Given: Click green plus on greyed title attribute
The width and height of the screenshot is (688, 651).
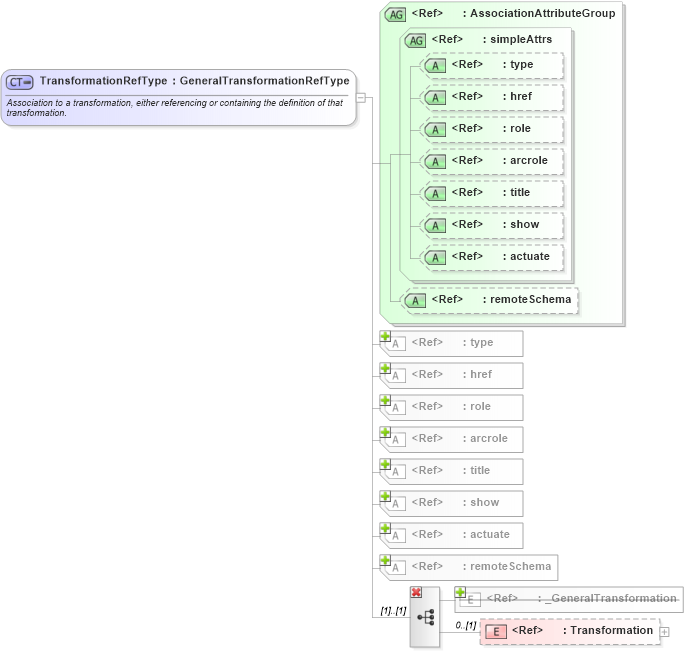Looking at the screenshot, I should click(x=385, y=465).
